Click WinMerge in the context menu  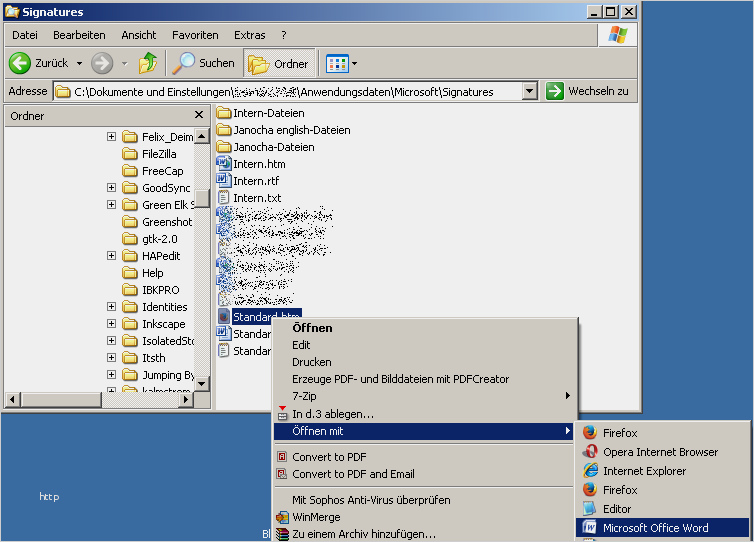coord(316,517)
